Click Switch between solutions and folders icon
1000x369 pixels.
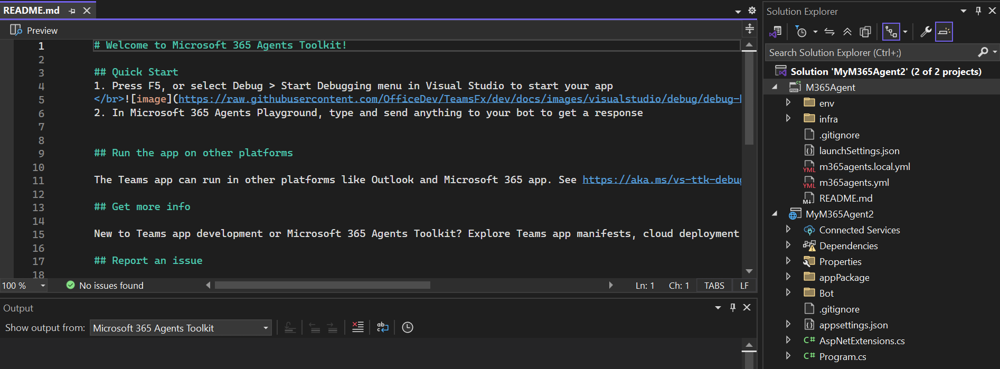(x=776, y=31)
